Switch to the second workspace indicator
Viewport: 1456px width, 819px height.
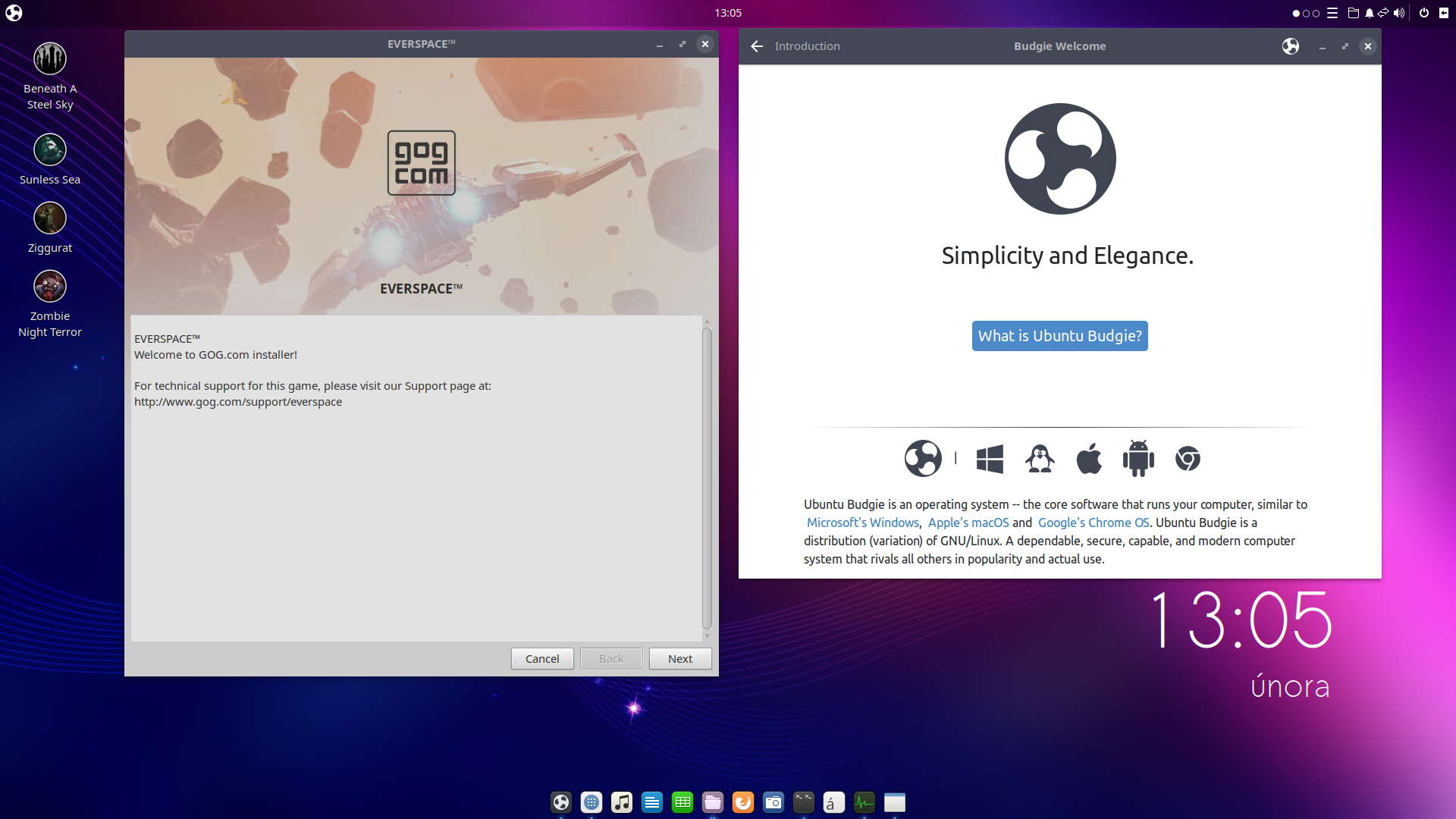[x=1306, y=13]
